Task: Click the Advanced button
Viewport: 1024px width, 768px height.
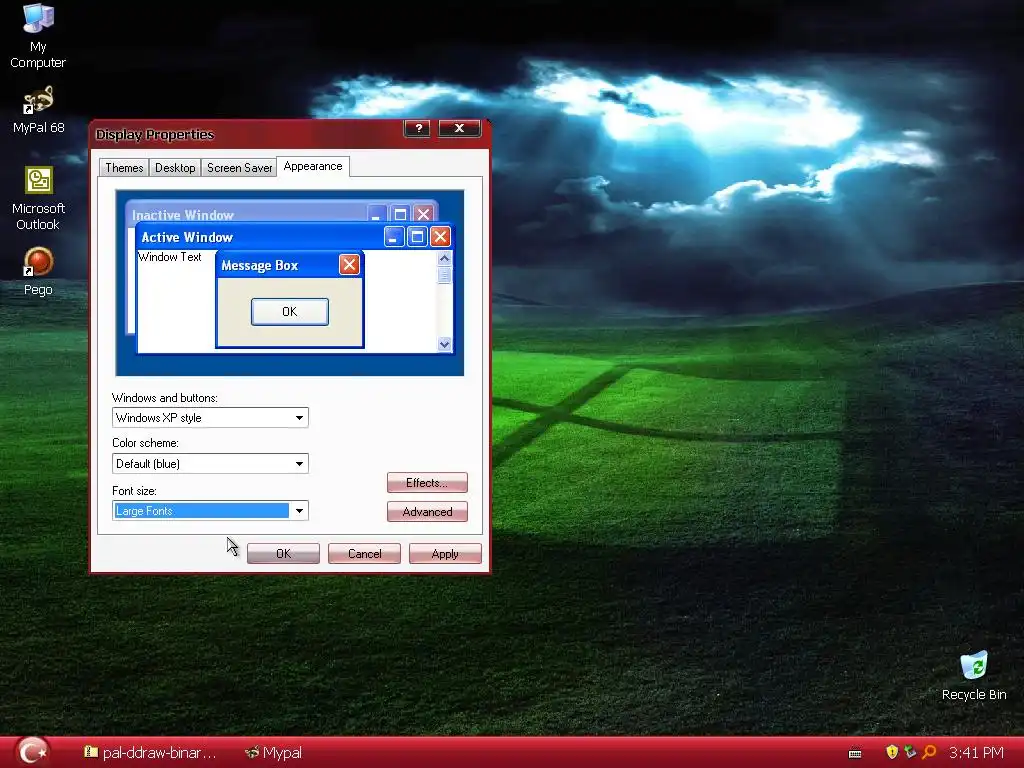Action: pos(427,511)
